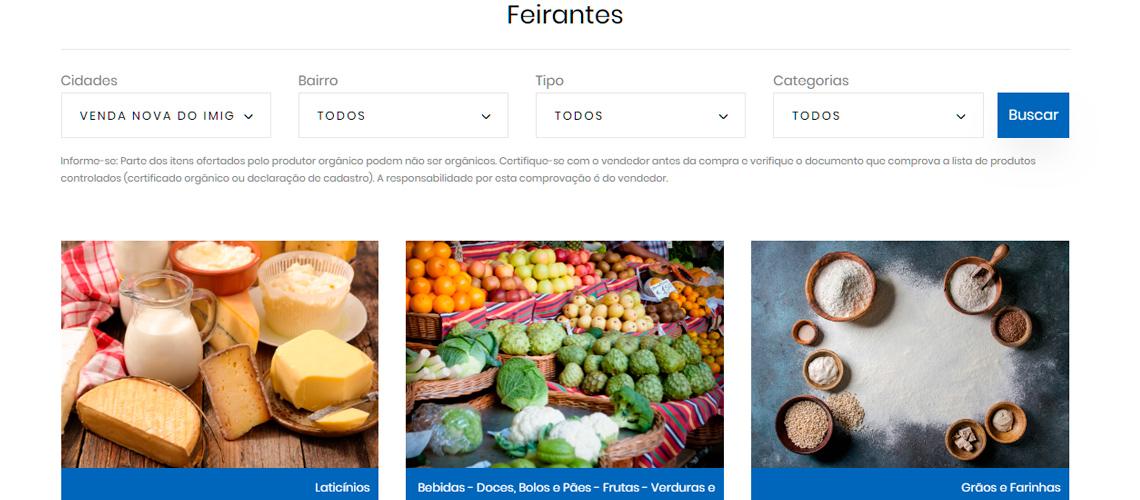The width and height of the screenshot is (1140, 500).
Task: Open the Venda Nova do Imig cities dropdown
Action: 166,115
